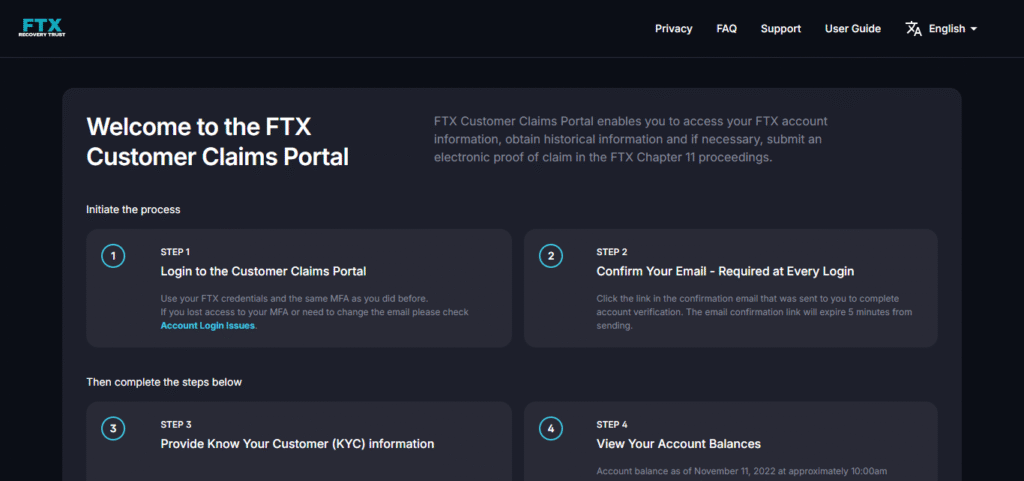Click the step 4 circle number icon
Image resolution: width=1024 pixels, height=481 pixels.
[x=551, y=429]
